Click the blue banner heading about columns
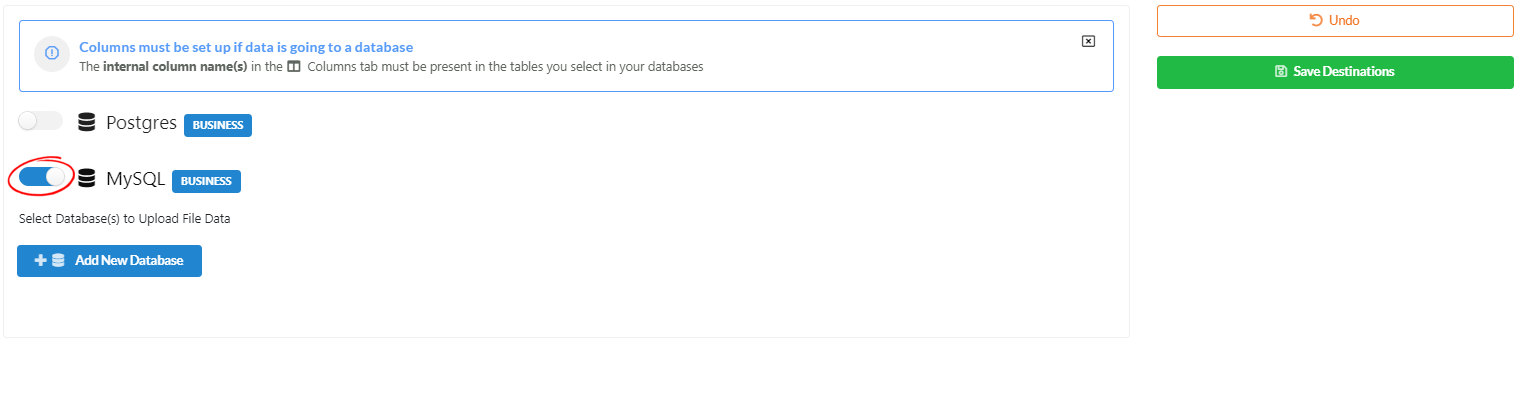Viewport: 1531px width, 411px height. (x=246, y=47)
